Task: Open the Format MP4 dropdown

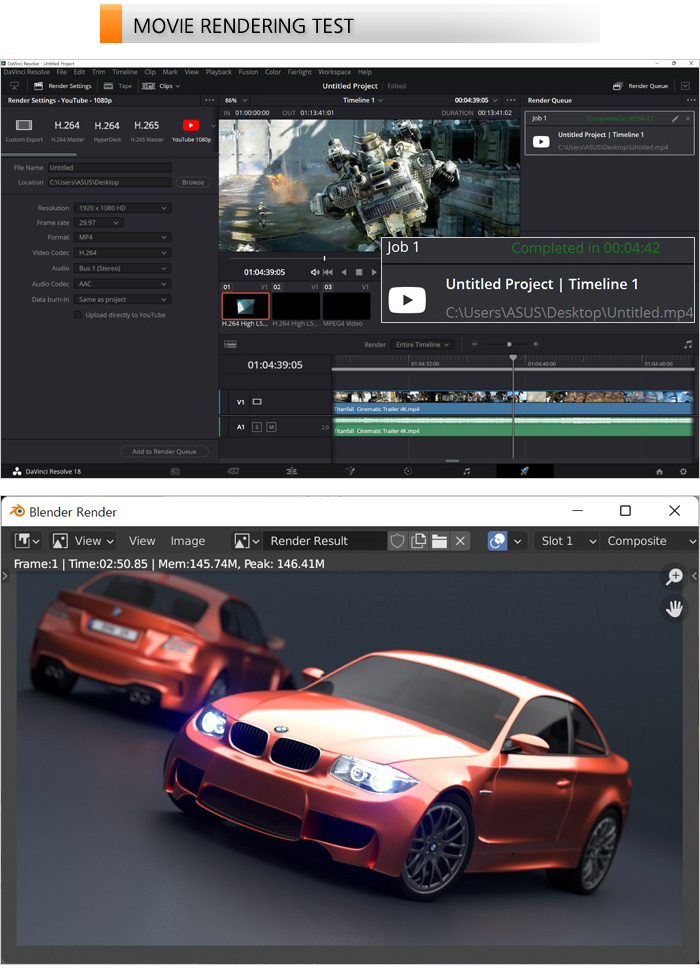Action: click(x=122, y=237)
